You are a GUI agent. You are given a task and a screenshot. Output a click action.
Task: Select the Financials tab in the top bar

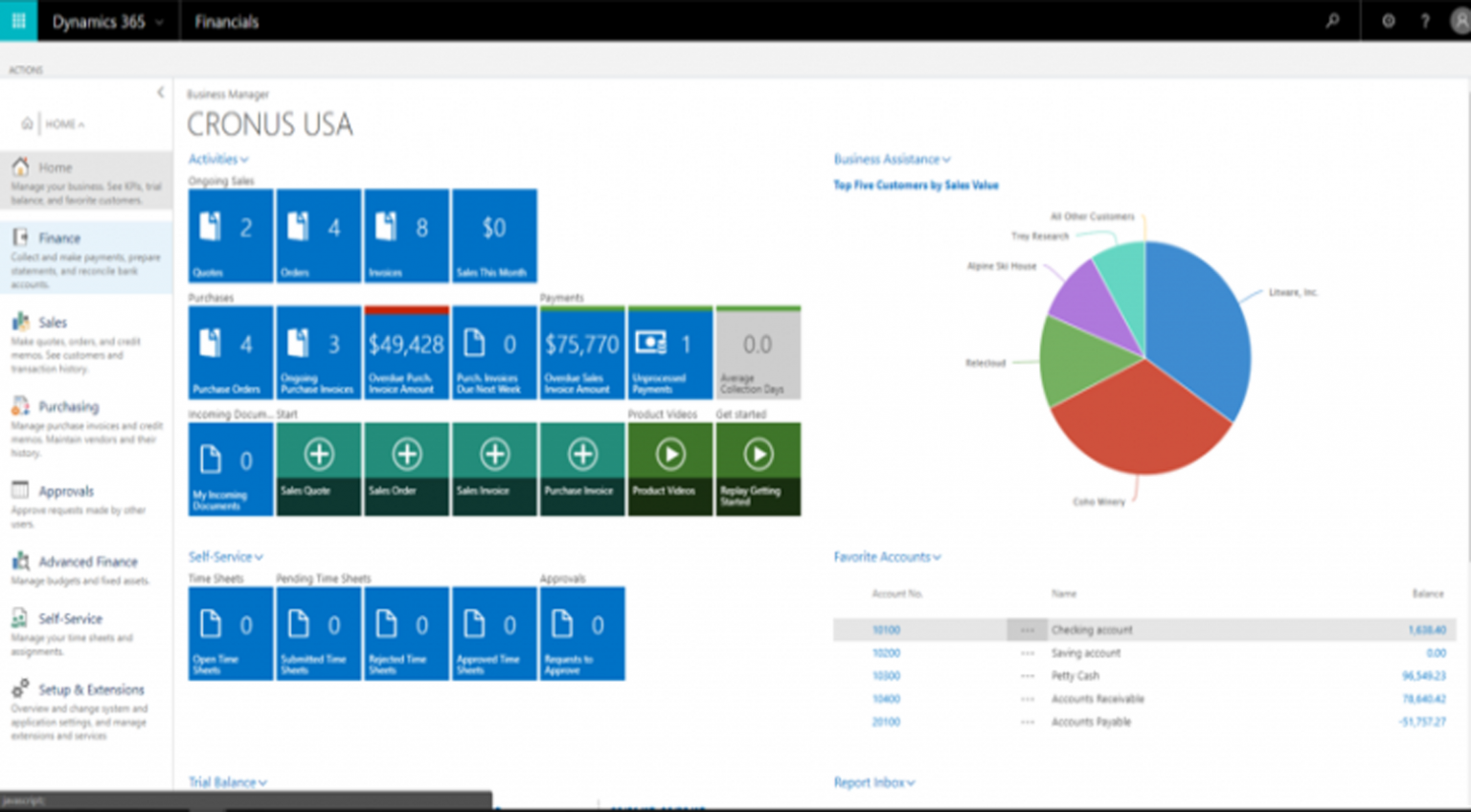pos(227,20)
